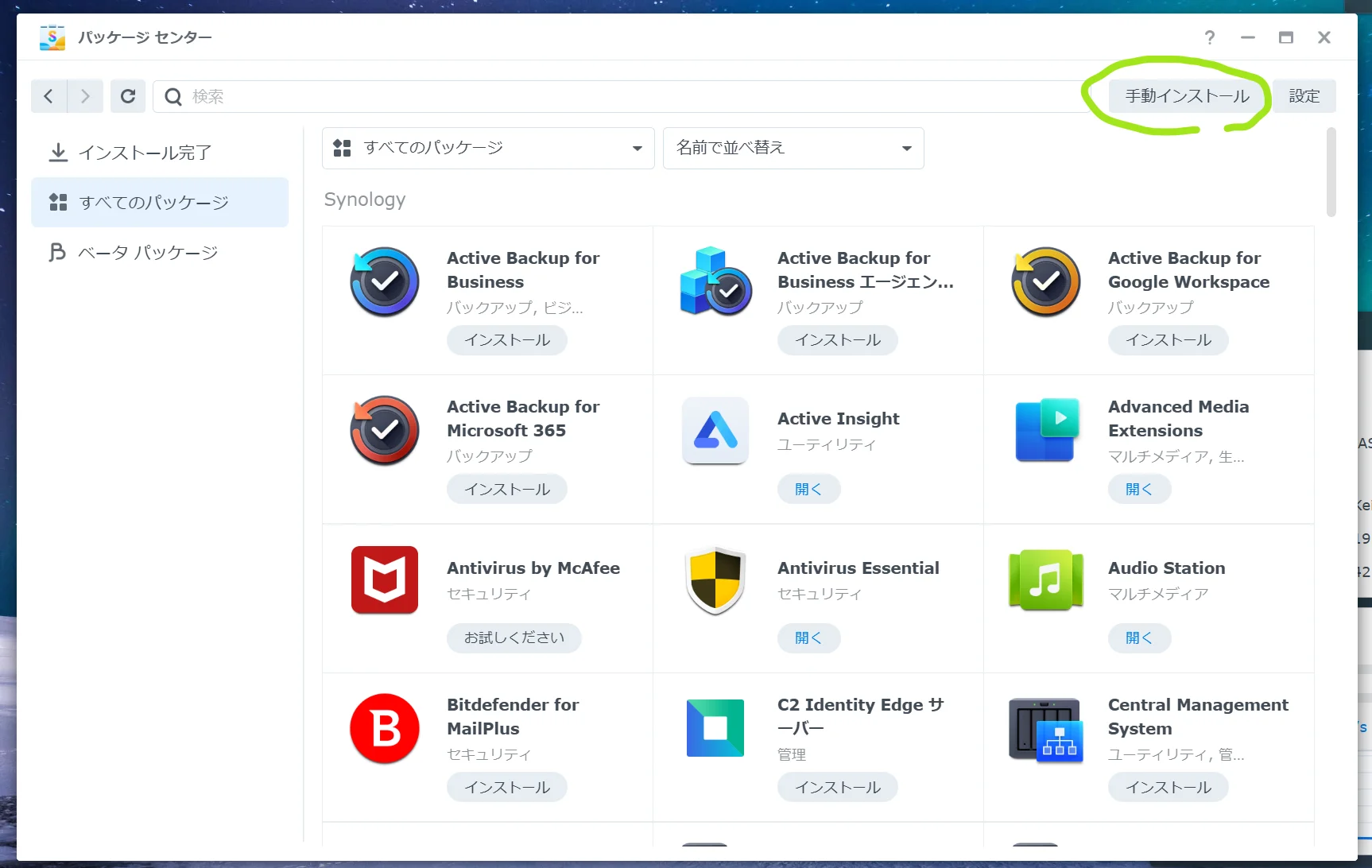Click the 手動インストール button
This screenshot has width=1372, height=868.
[x=1187, y=96]
